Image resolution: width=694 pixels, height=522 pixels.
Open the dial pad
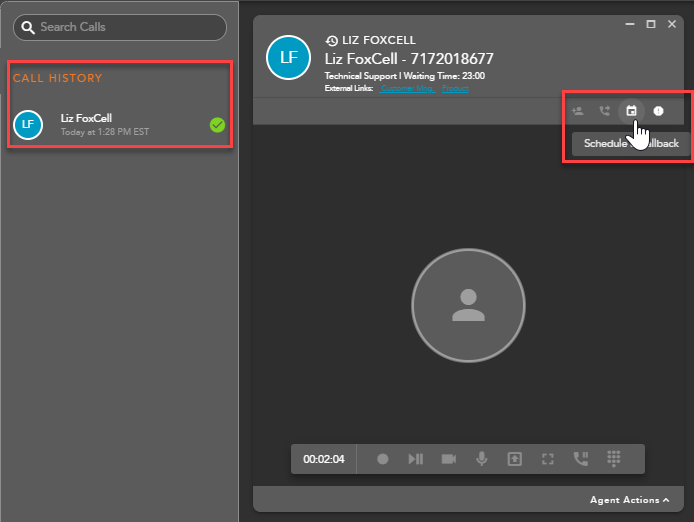click(614, 459)
